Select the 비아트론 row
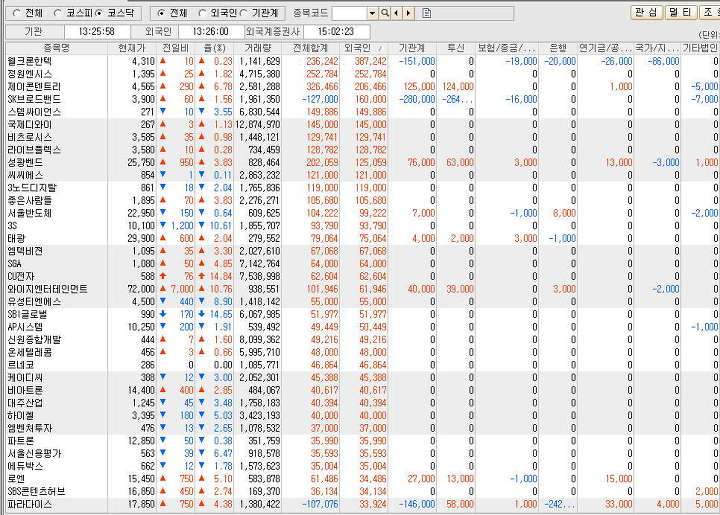This screenshot has height=515, width=720. (363, 391)
